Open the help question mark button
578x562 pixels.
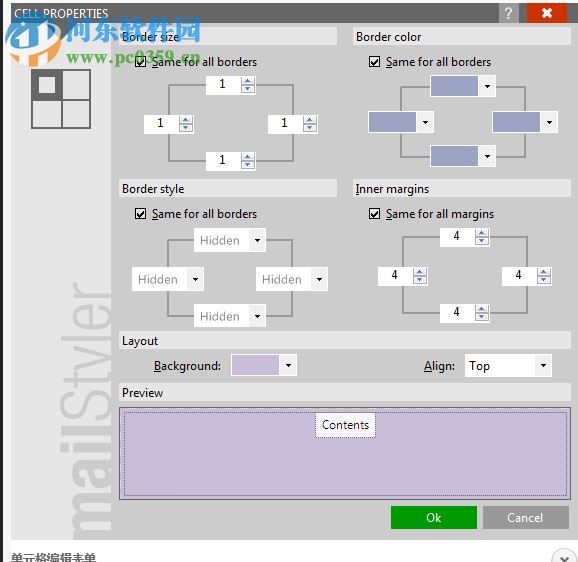[x=509, y=13]
